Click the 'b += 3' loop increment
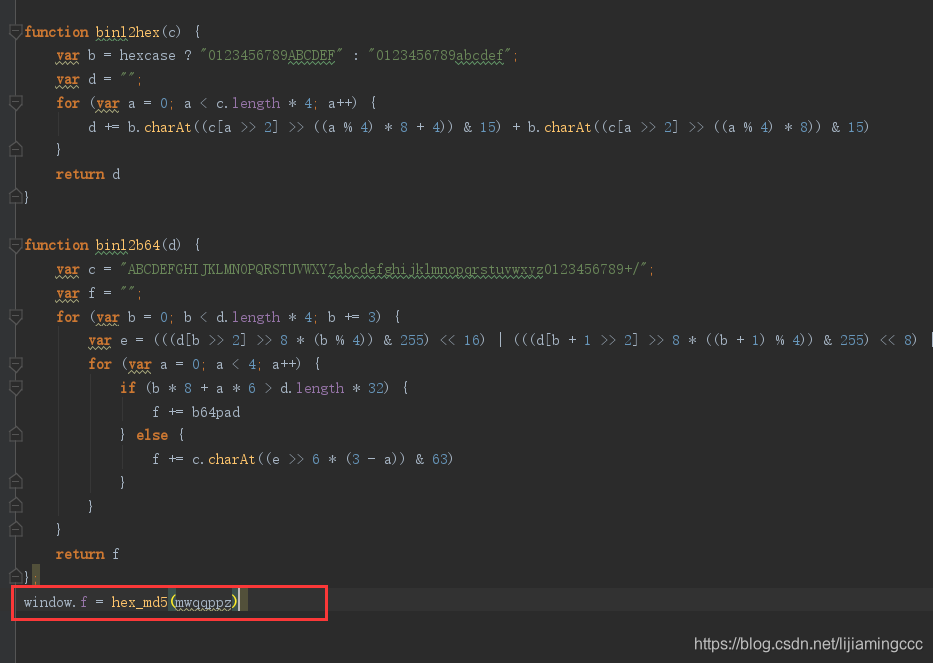Screen dimensions: 933x663 (x=353, y=317)
